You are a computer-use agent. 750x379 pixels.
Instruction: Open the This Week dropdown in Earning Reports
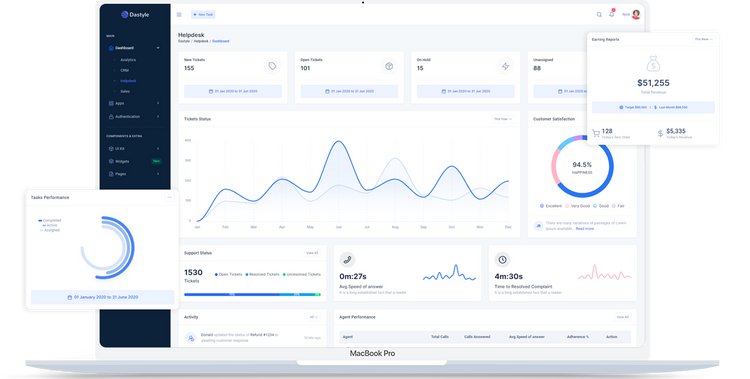[x=704, y=39]
